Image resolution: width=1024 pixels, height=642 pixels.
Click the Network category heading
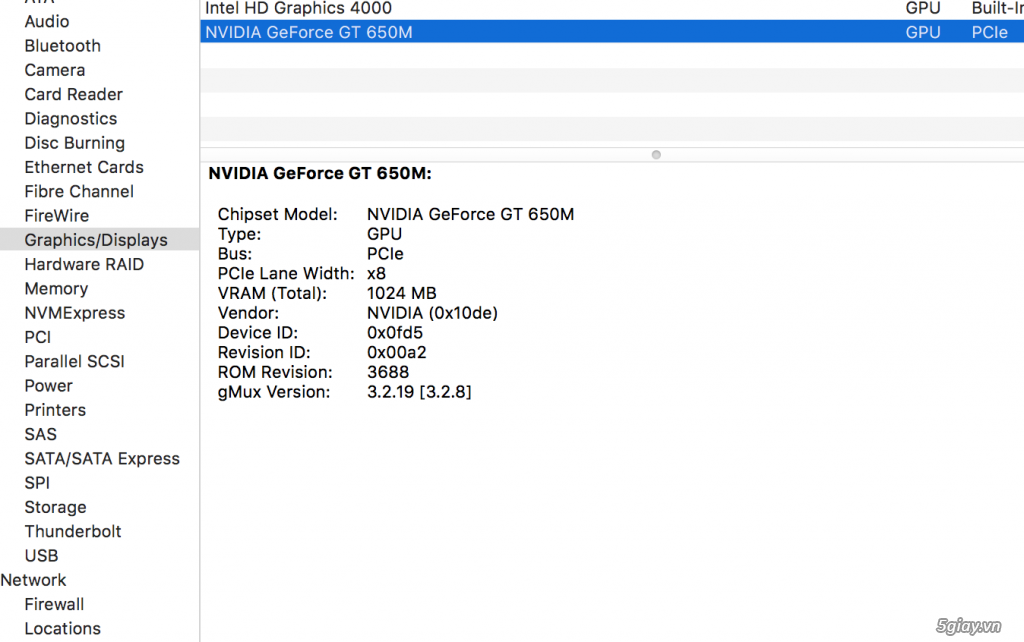(33, 580)
